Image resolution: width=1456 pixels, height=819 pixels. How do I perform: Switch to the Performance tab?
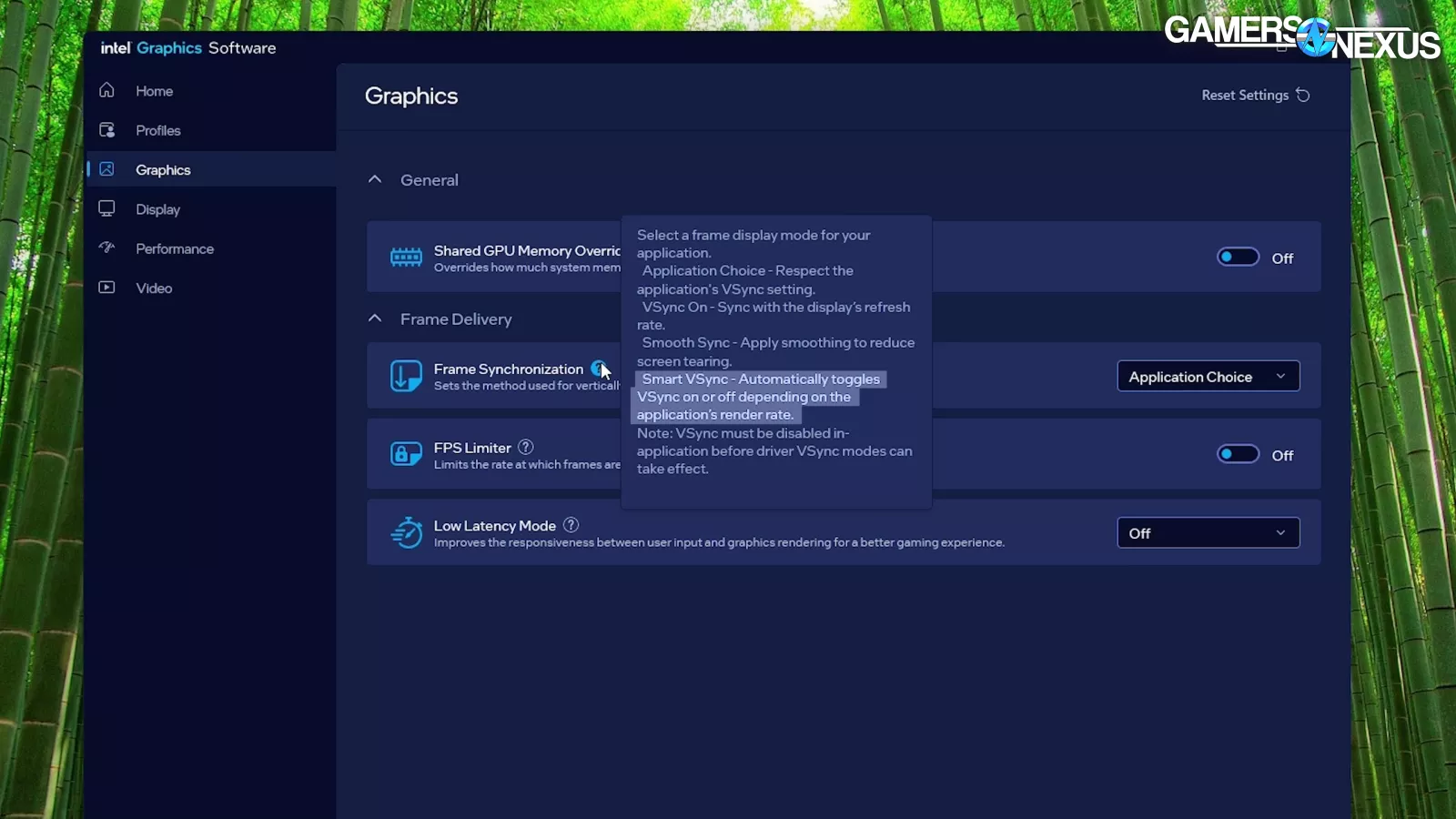point(175,248)
